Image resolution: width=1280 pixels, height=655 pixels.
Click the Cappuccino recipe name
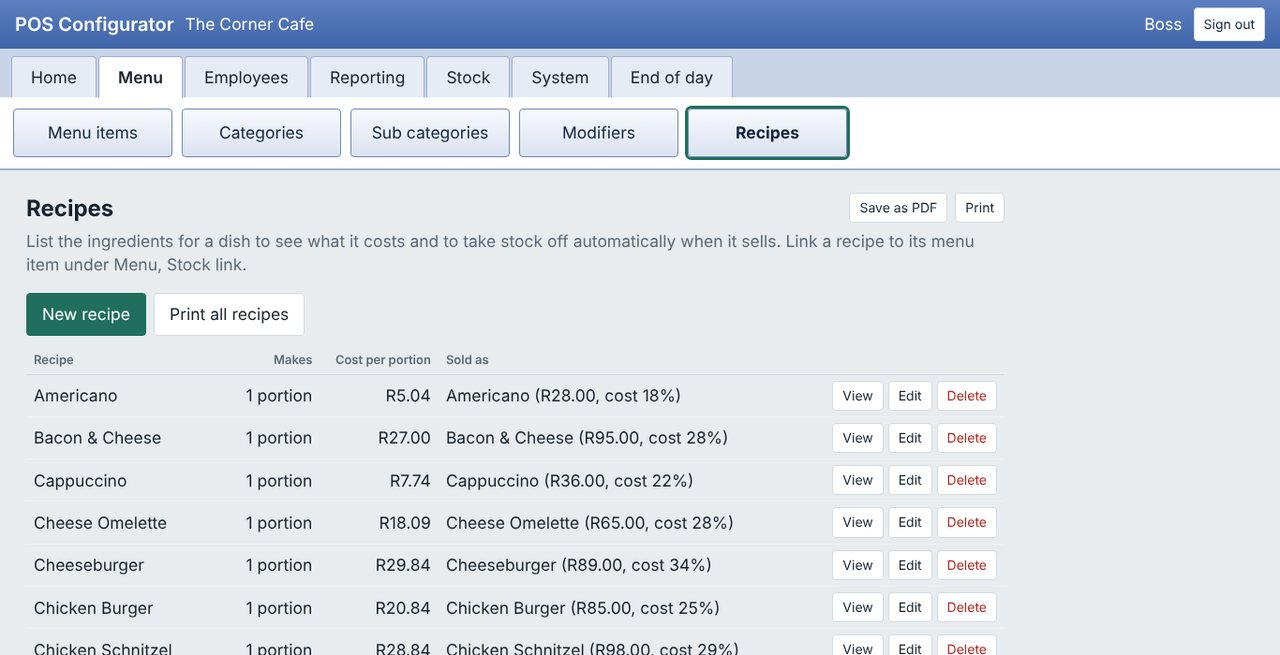(x=80, y=481)
